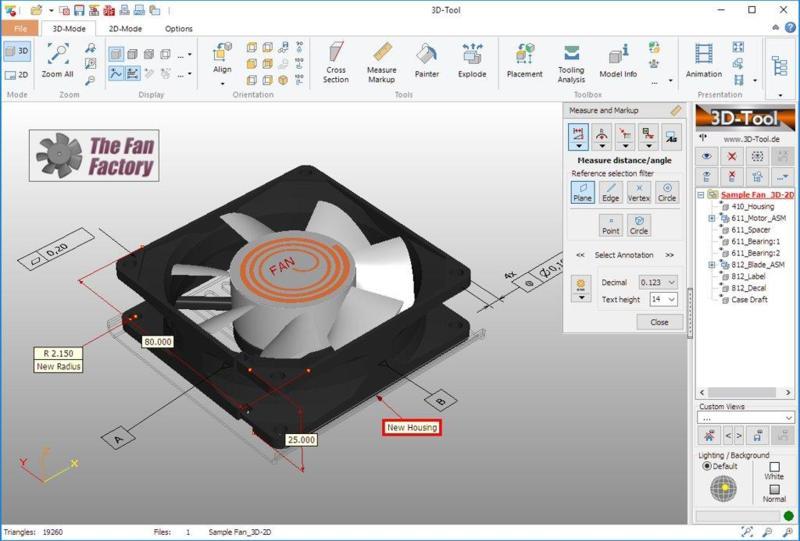
Task: Launch Tooling Analysis
Action: 571,61
